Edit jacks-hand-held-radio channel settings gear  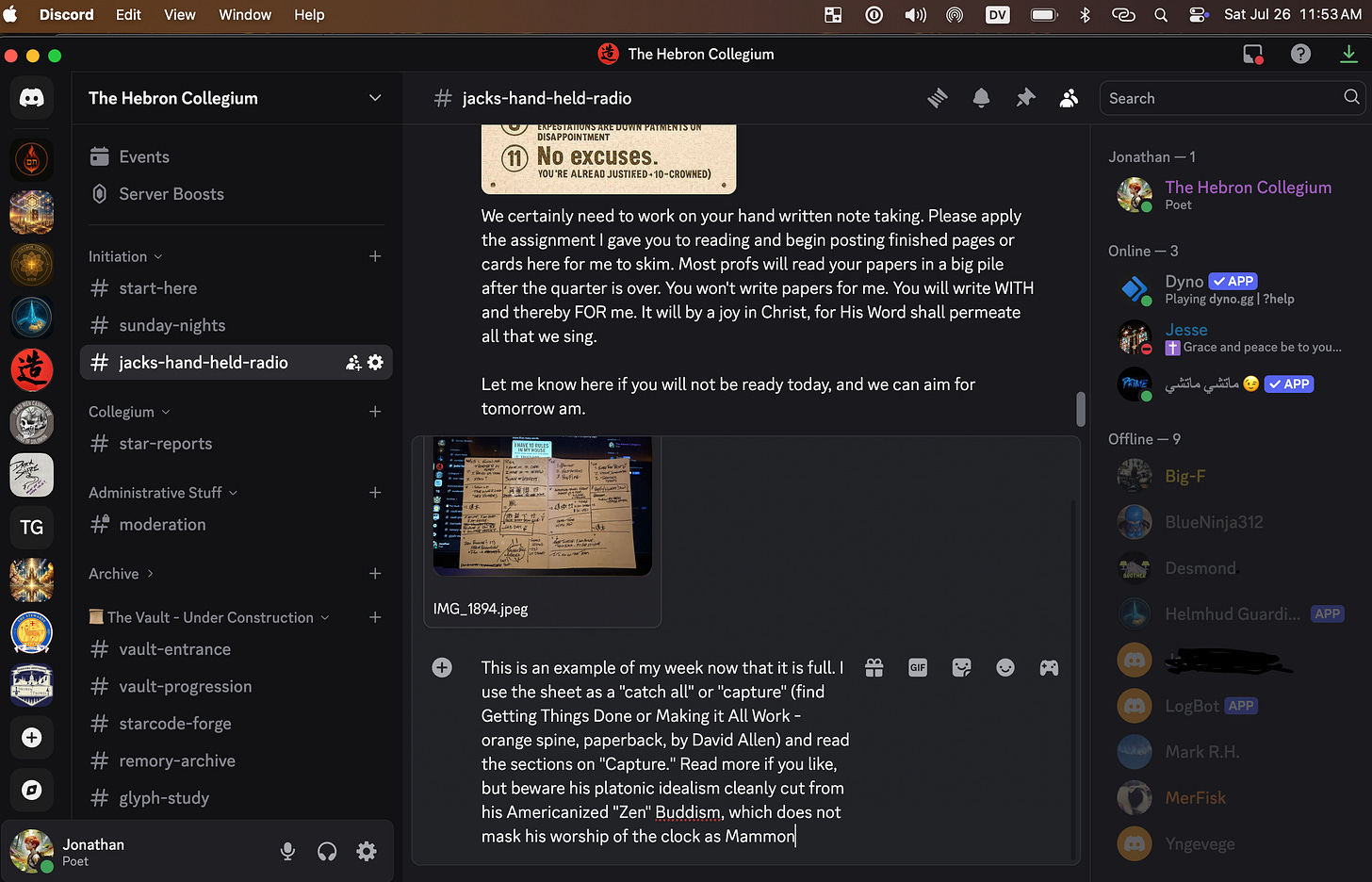pos(375,363)
